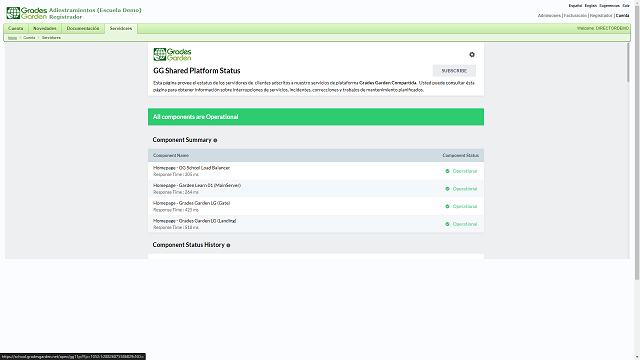Image resolution: width=640 pixels, height=360 pixels.
Task: Click info icon beside Component Status History
Action: click(228, 245)
